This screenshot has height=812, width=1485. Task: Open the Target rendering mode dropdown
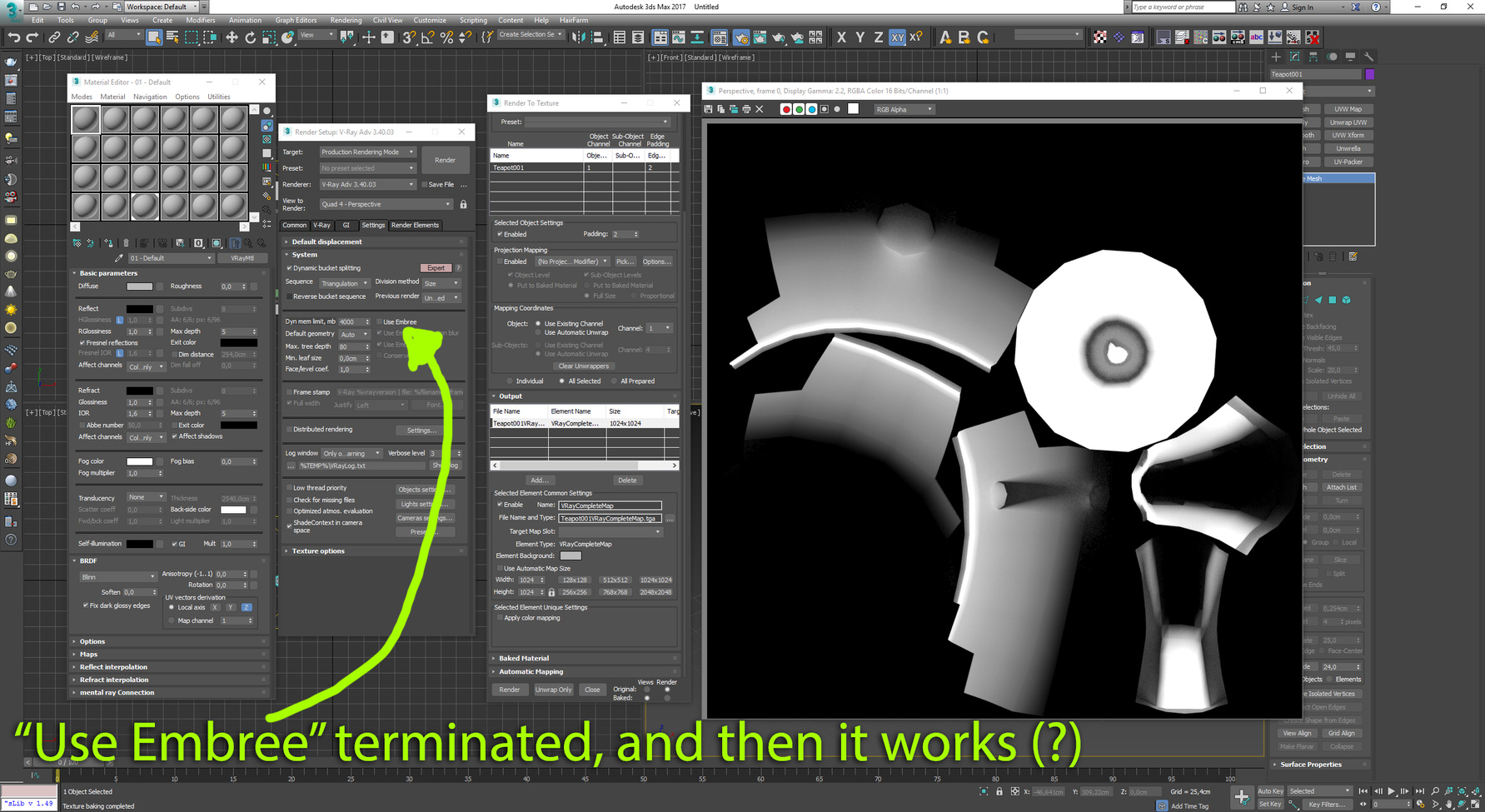[367, 152]
